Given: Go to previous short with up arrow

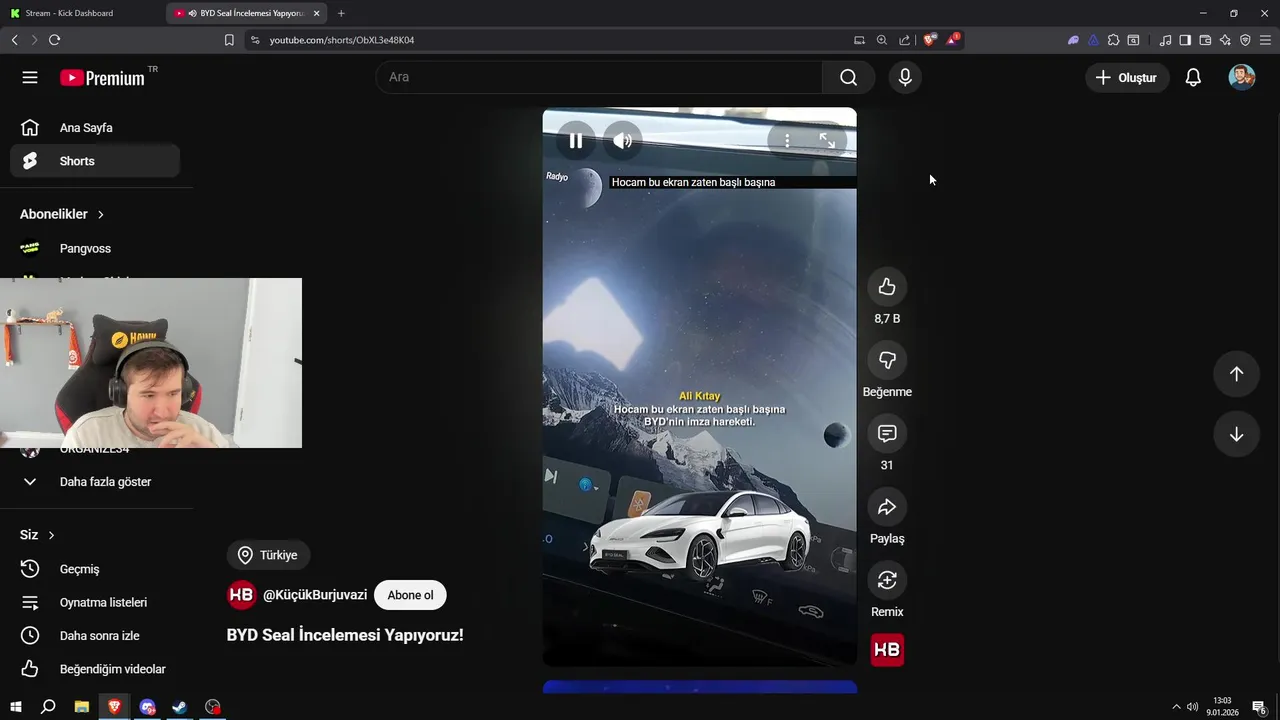Looking at the screenshot, I should coord(1236,373).
